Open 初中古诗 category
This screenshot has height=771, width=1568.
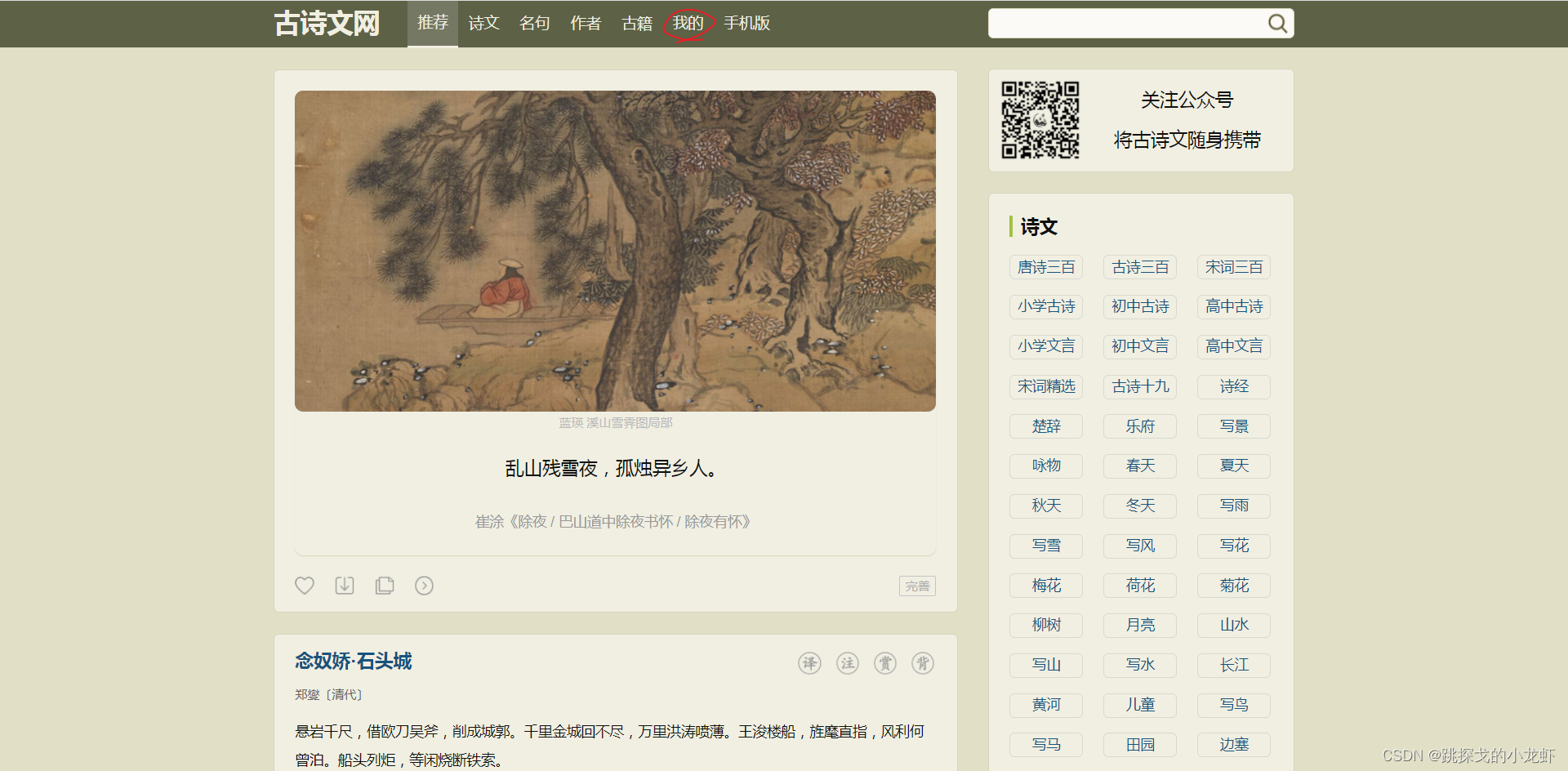tap(1140, 306)
